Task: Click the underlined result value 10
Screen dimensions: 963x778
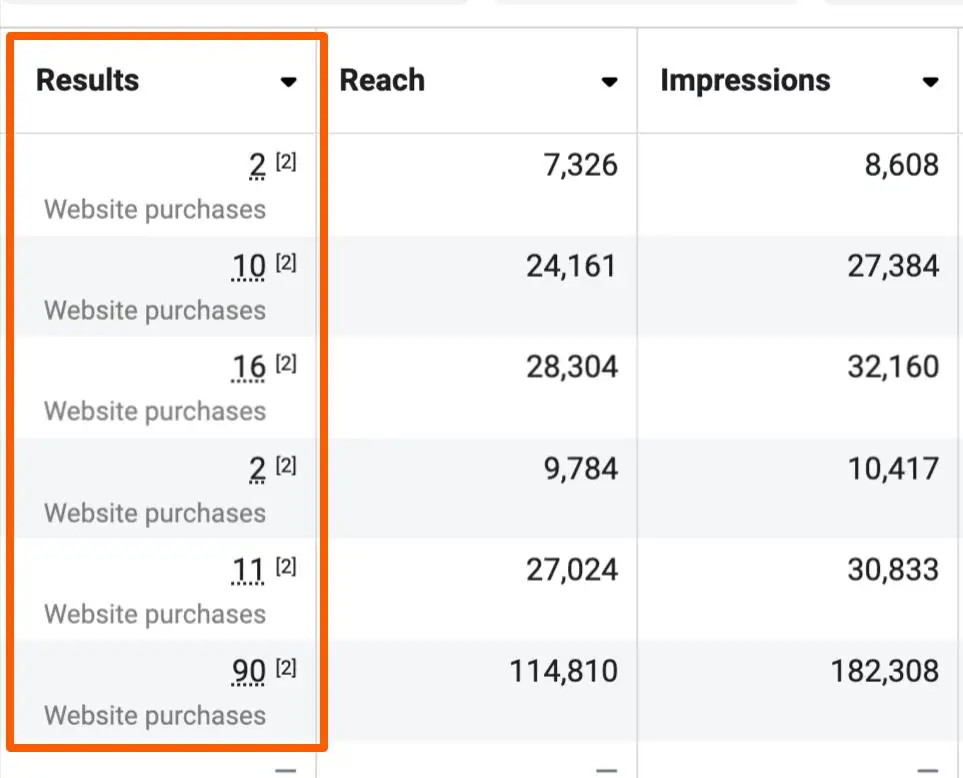Action: pyautogui.click(x=249, y=267)
